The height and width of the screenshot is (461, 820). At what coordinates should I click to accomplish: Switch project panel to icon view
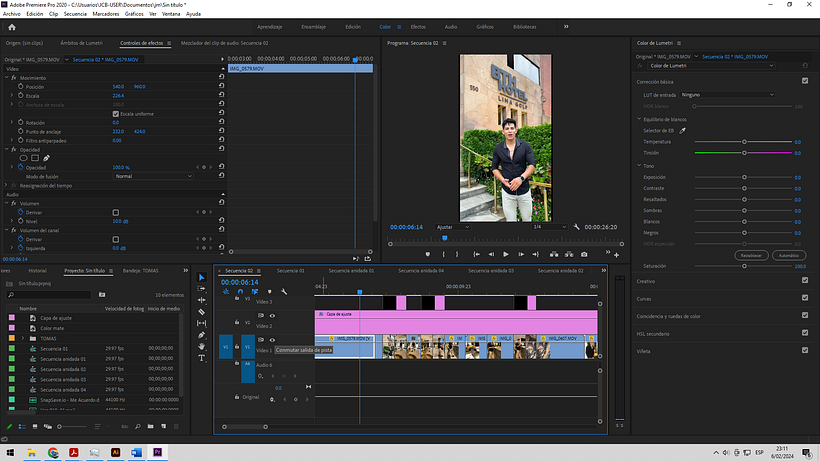(35, 427)
